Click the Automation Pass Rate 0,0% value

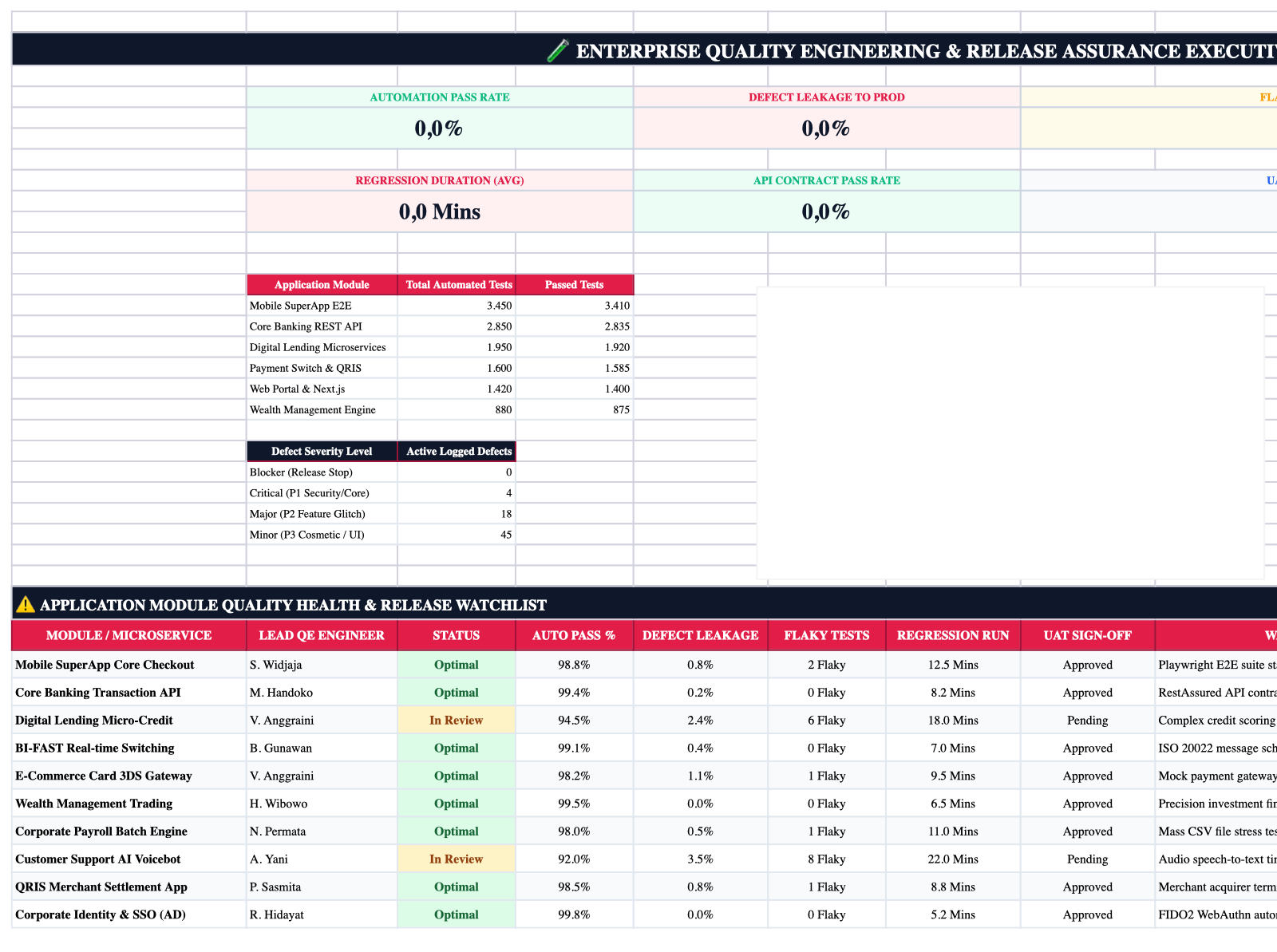click(x=440, y=128)
